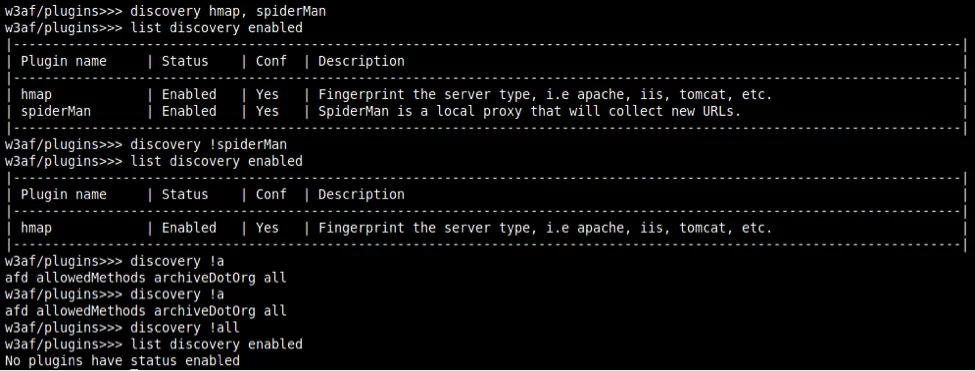Click the first 'discovery !a' command line

pyautogui.click(x=114, y=261)
